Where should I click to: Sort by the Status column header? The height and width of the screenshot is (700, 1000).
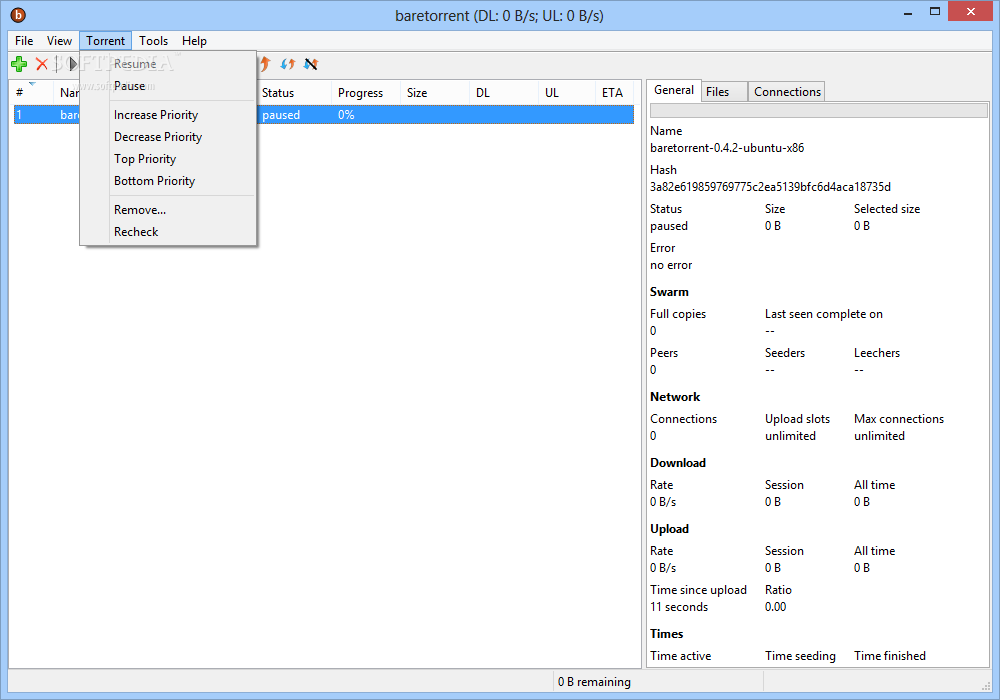294,92
